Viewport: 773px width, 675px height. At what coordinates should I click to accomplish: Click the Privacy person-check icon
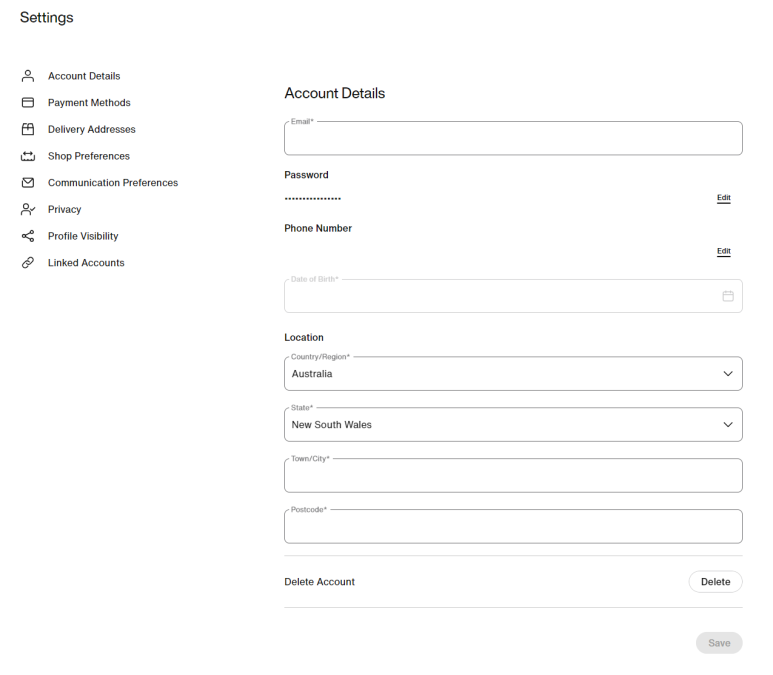[28, 210]
